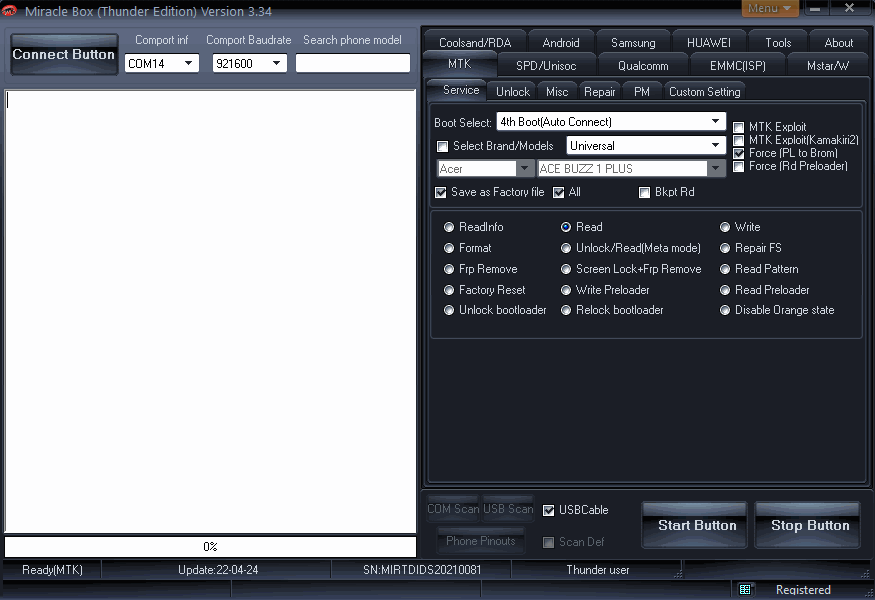
Task: Select the ReadInfo radio option
Action: [449, 227]
